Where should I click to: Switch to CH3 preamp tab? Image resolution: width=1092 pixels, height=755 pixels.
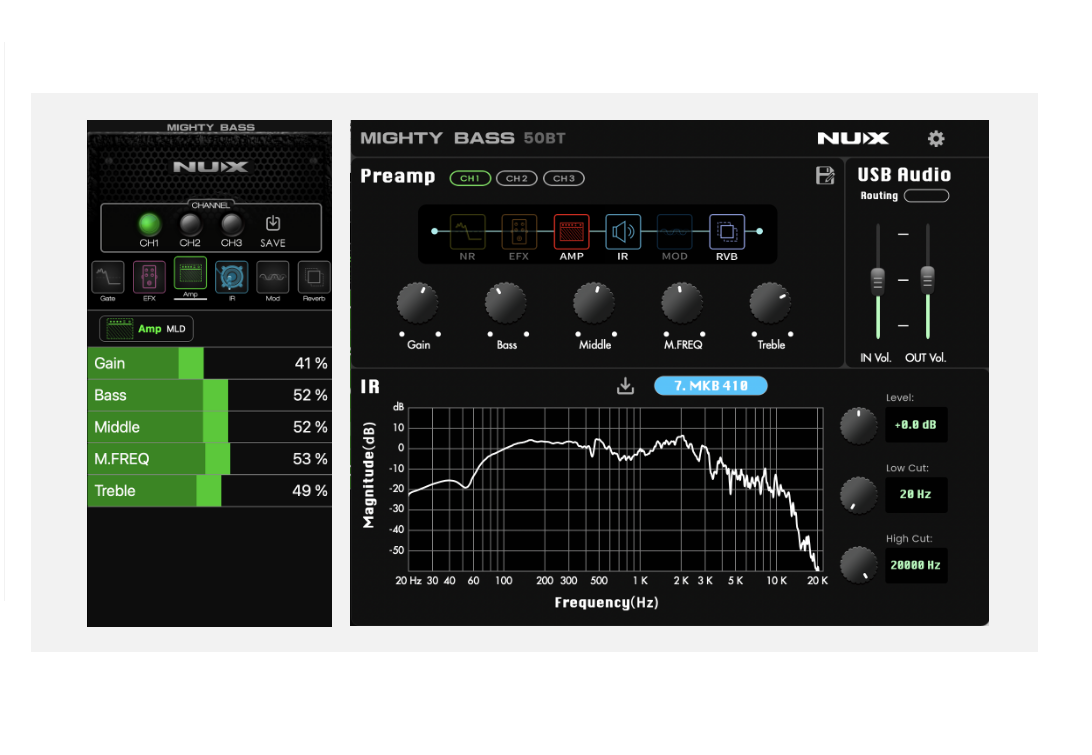coord(563,178)
